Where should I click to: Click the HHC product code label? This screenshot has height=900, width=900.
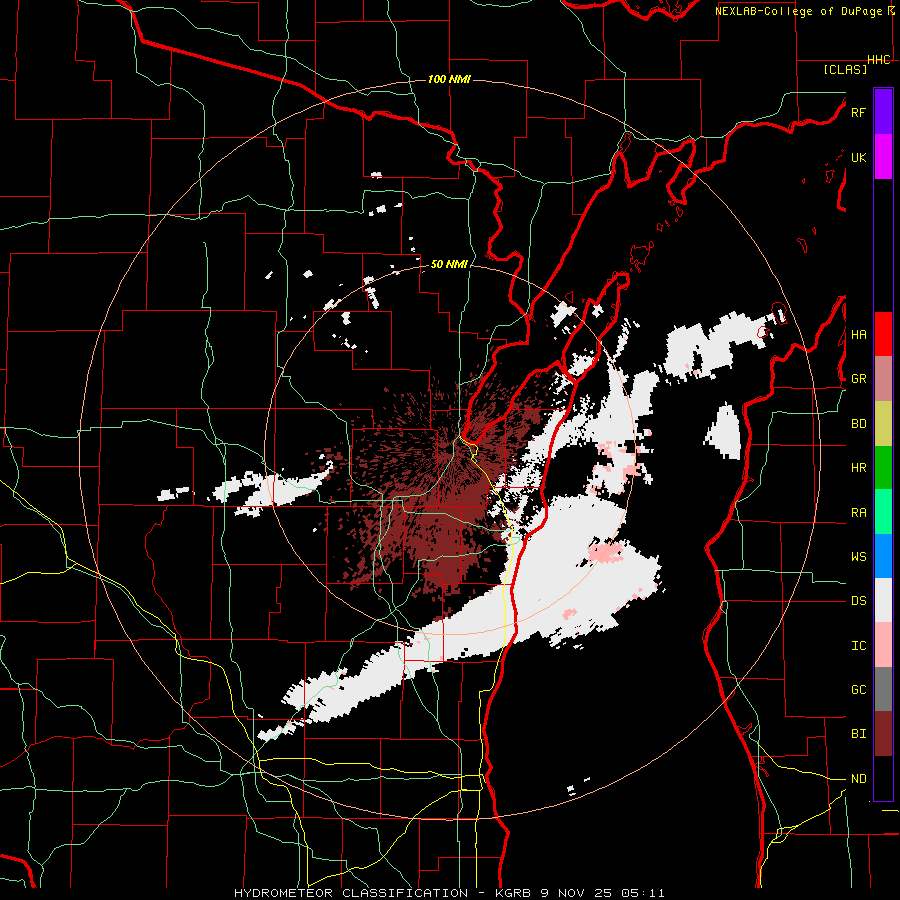[x=879, y=60]
